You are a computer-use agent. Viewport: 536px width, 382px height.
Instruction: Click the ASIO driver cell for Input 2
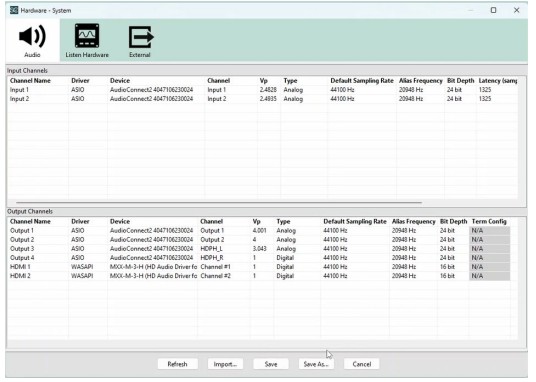click(78, 99)
